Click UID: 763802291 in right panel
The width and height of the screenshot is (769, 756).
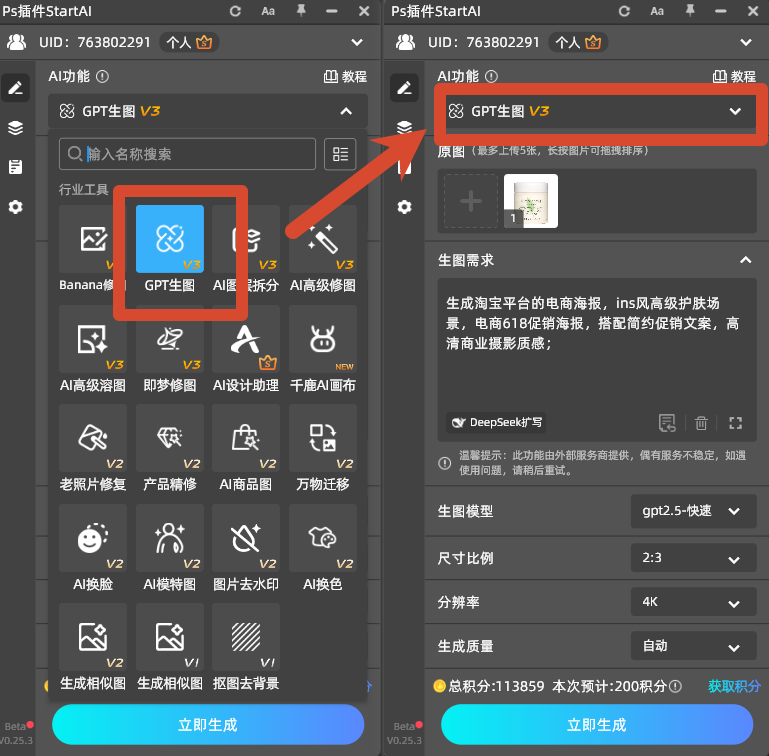[484, 43]
